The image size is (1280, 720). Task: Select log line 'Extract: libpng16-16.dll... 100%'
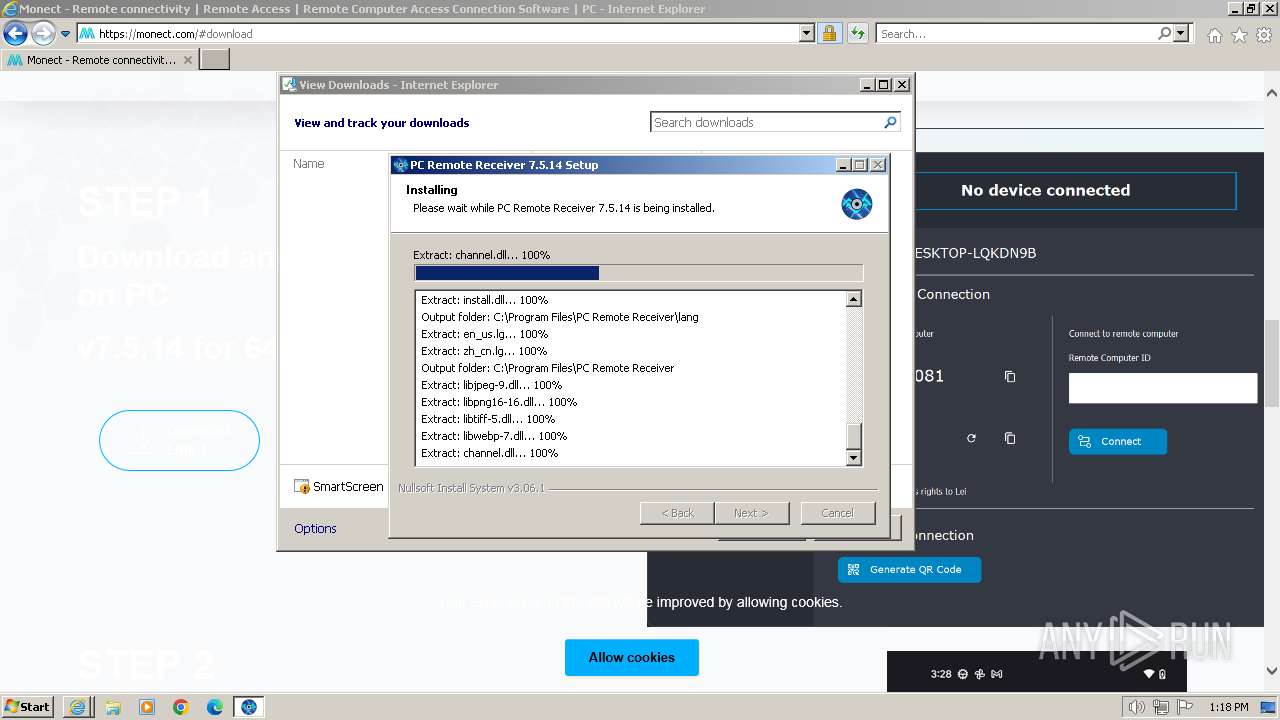499,402
